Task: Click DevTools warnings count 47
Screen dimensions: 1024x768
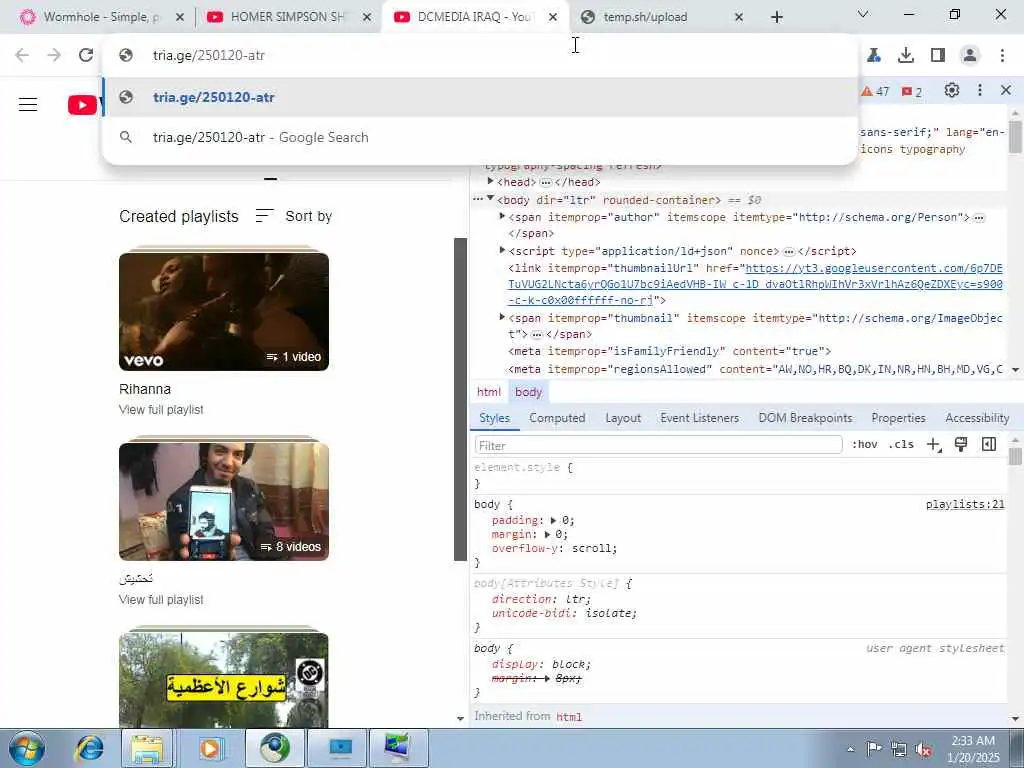Action: click(x=875, y=91)
